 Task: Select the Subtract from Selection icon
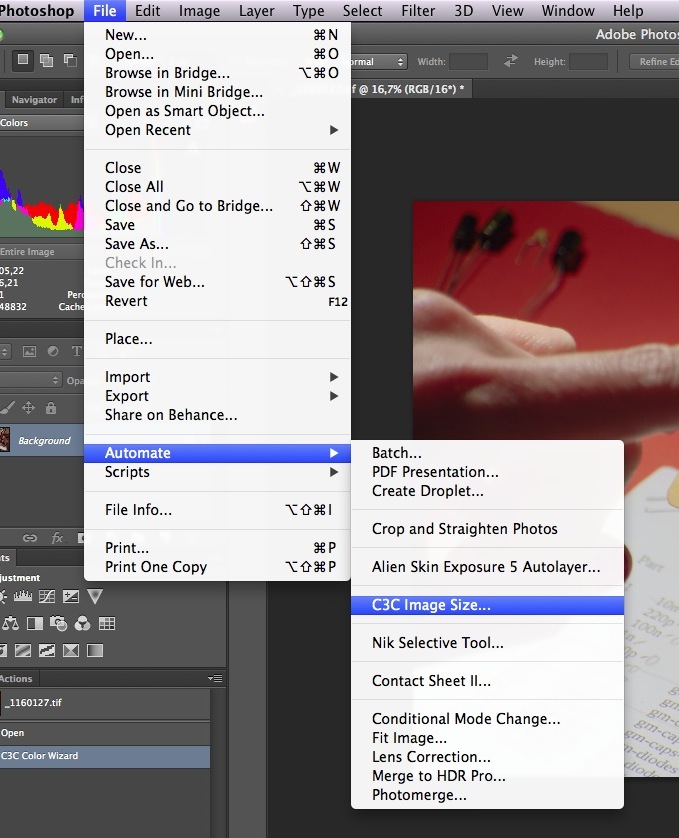pyautogui.click(x=70, y=60)
